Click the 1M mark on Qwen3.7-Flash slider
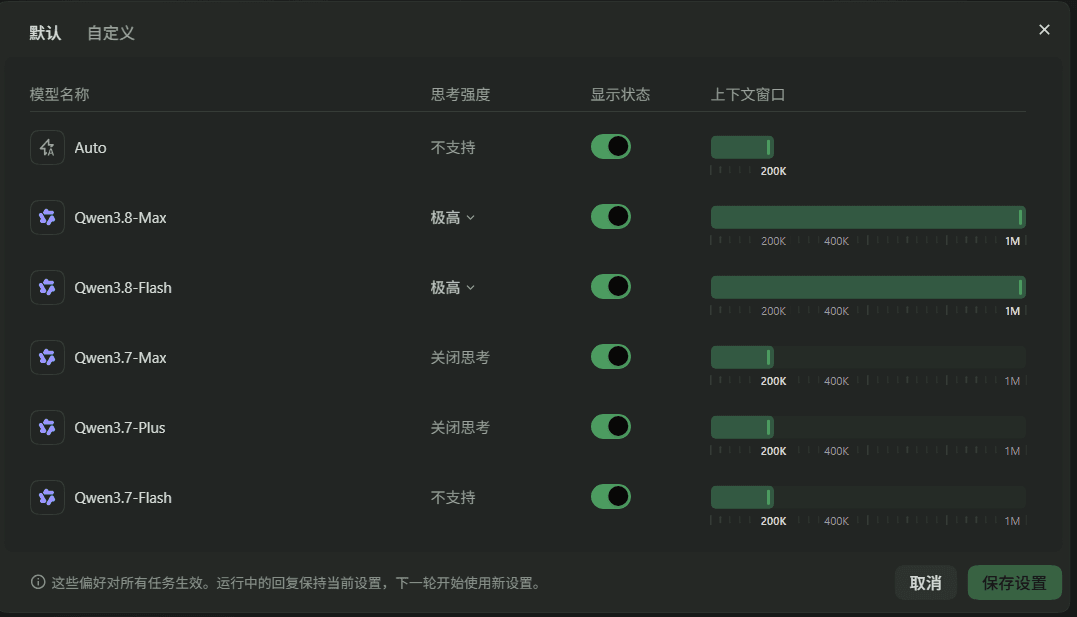This screenshot has height=617, width=1077. pos(1012,521)
